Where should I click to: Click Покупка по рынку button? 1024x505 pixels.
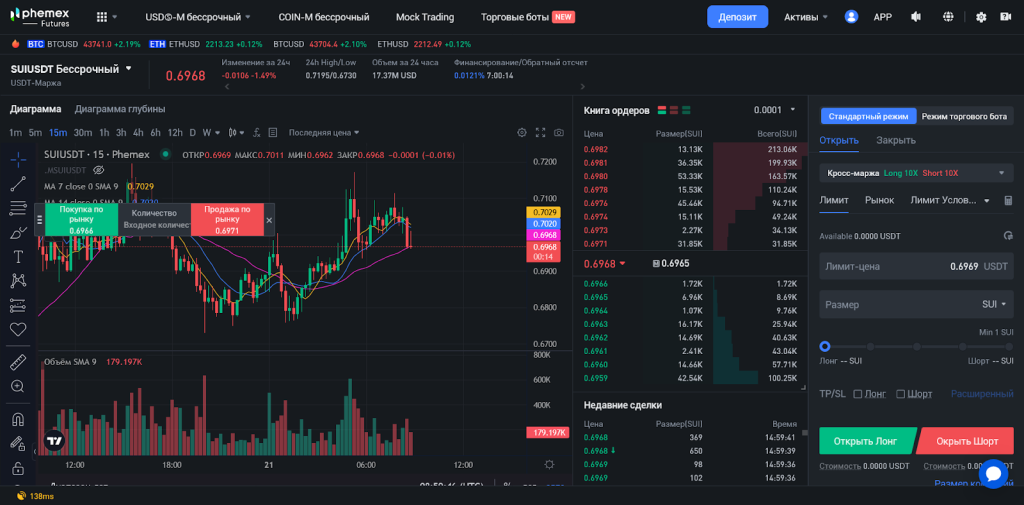(x=81, y=220)
